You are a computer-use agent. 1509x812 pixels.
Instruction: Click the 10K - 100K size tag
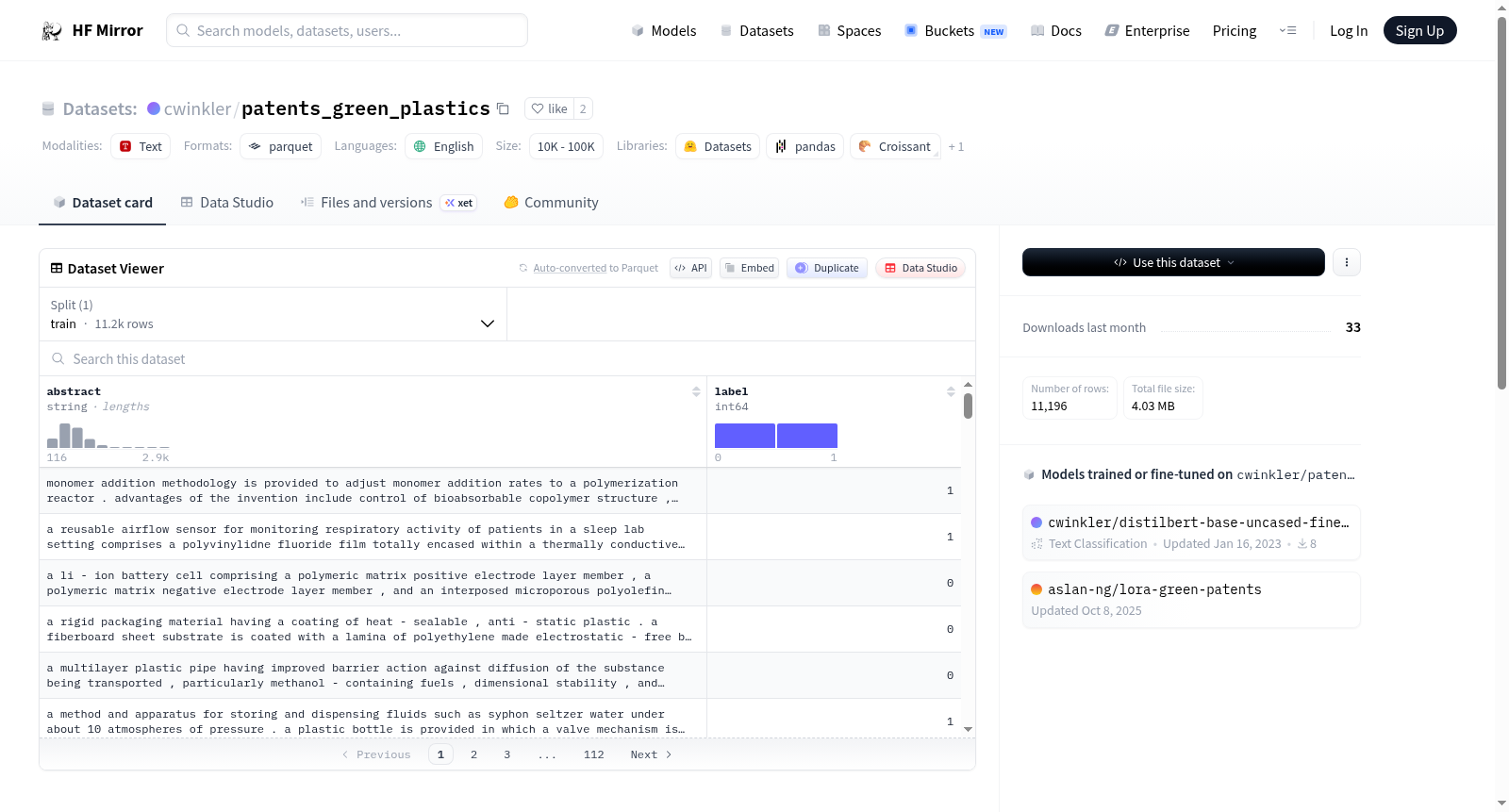566,146
